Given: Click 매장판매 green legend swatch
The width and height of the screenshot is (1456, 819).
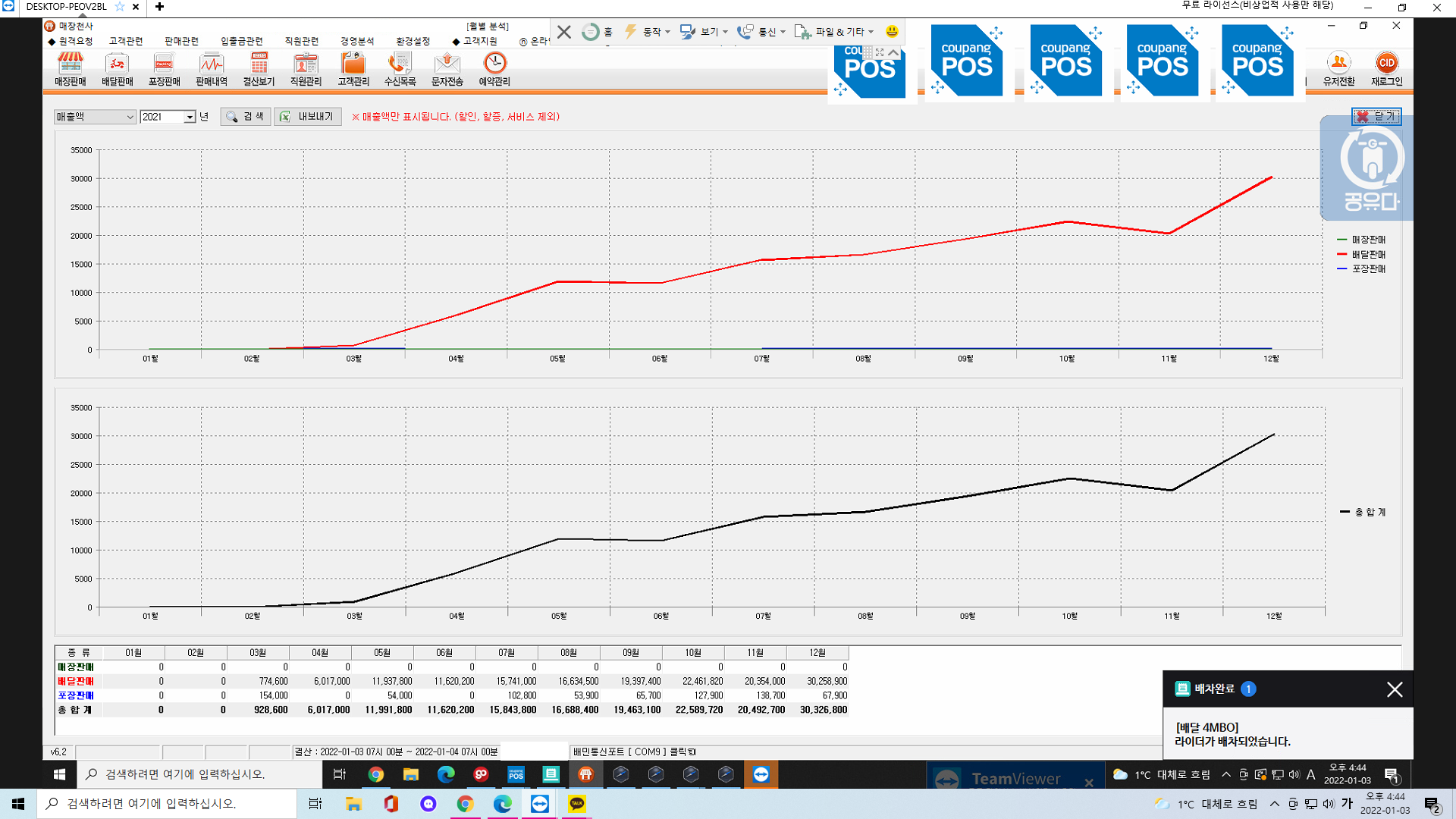Looking at the screenshot, I should [1341, 240].
